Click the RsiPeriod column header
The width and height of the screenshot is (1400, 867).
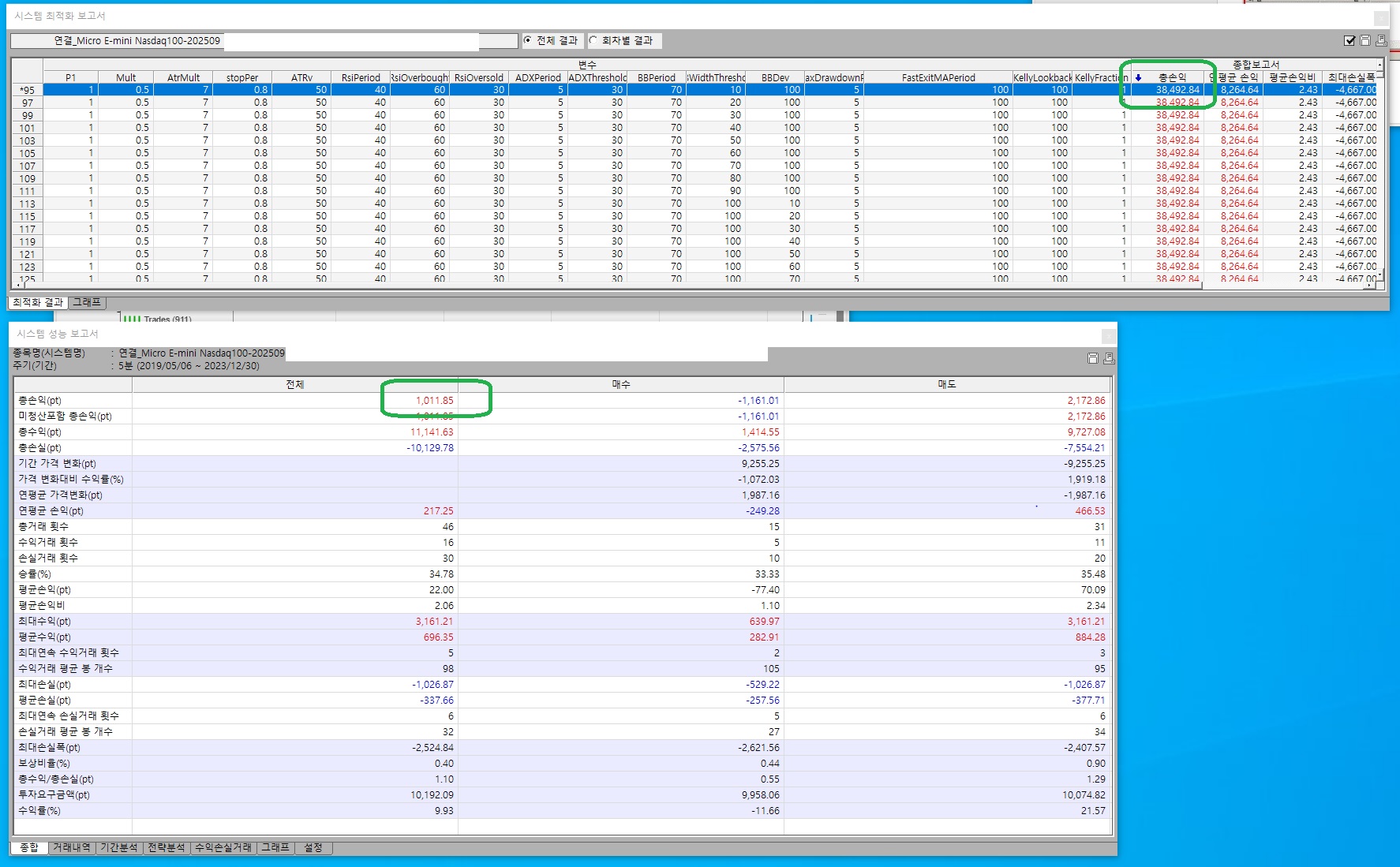(361, 77)
